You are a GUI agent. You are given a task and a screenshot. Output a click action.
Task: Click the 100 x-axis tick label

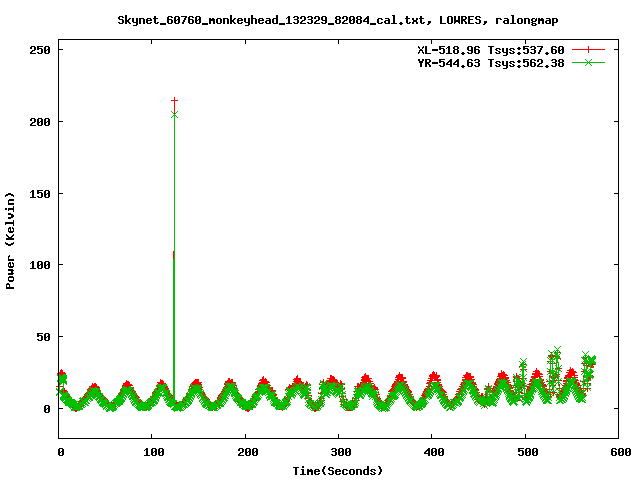(154, 452)
